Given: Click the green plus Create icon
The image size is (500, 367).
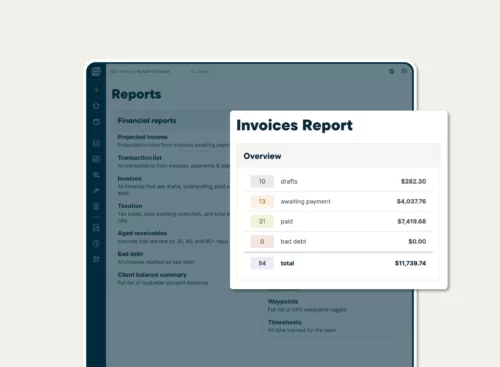Looking at the screenshot, I should tap(96, 90).
